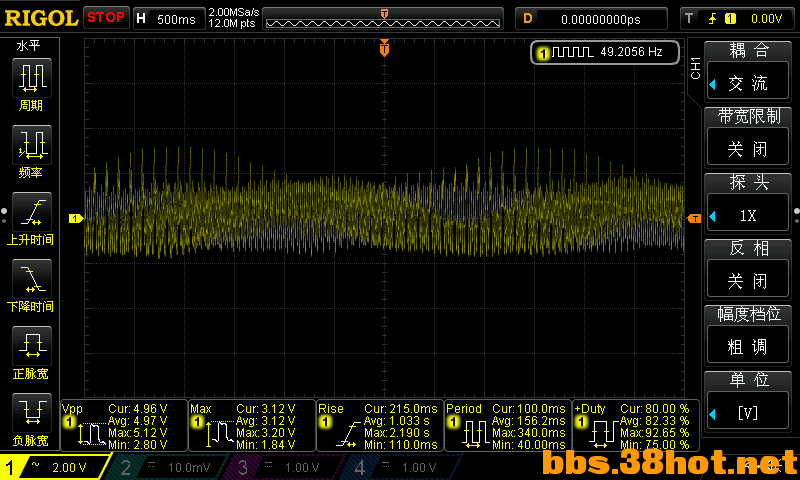
Task: Click the right menu panel scroll dot
Action: [x=796, y=211]
